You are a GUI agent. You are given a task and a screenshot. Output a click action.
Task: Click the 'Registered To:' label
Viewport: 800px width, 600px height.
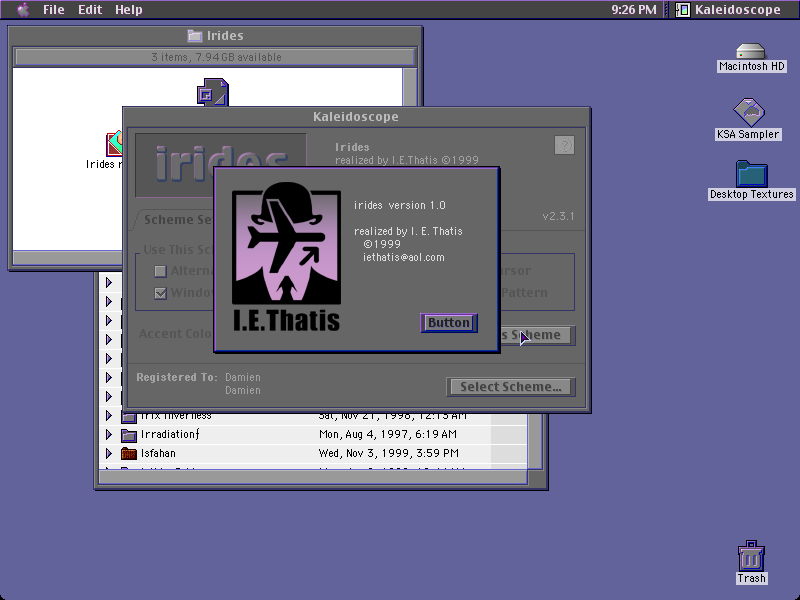(177, 377)
